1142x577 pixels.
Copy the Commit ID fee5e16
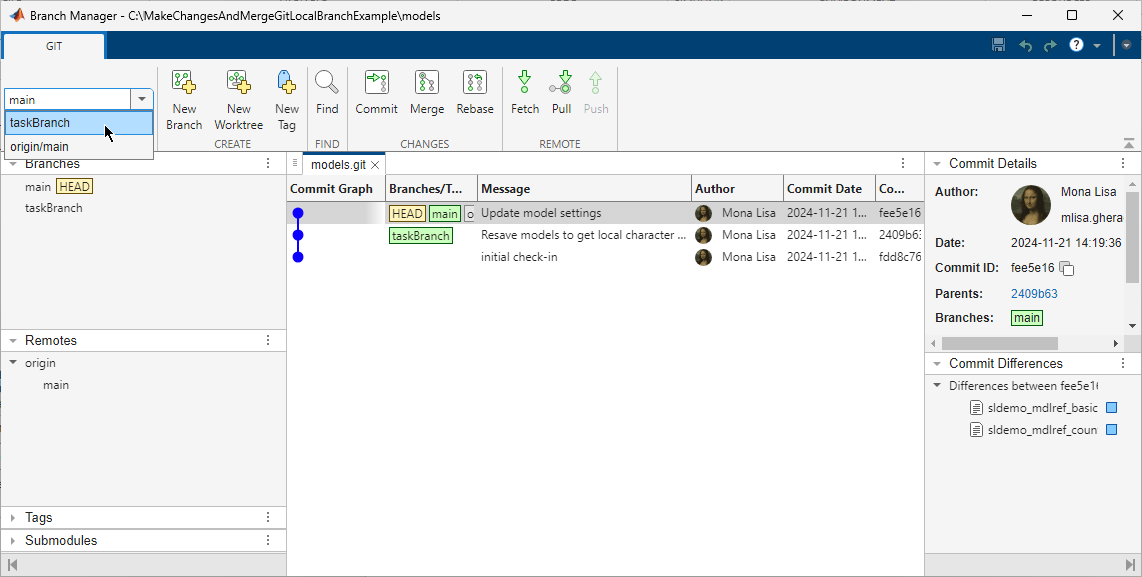tap(1065, 268)
